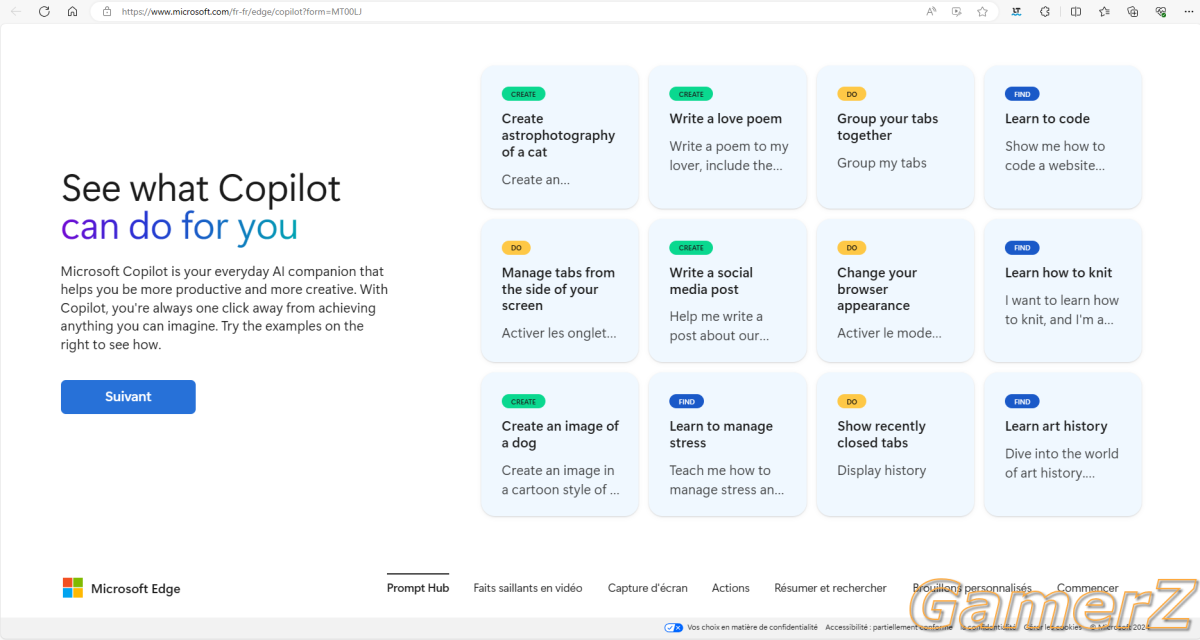1200x640 pixels.
Task: Go to the browser home page icon
Action: pyautogui.click(x=72, y=12)
